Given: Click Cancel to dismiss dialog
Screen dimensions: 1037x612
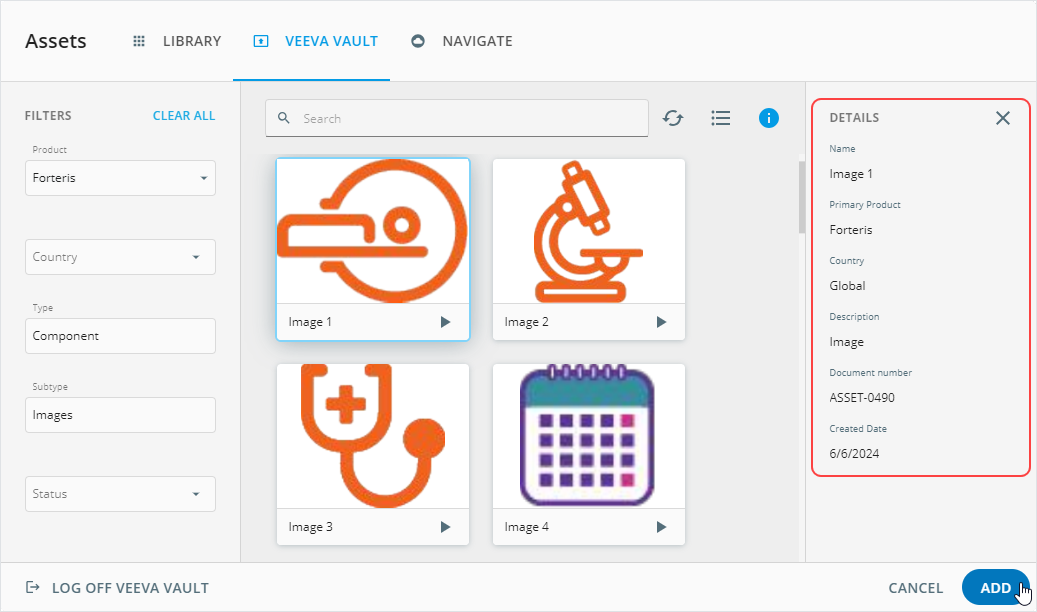Looking at the screenshot, I should (x=915, y=588).
